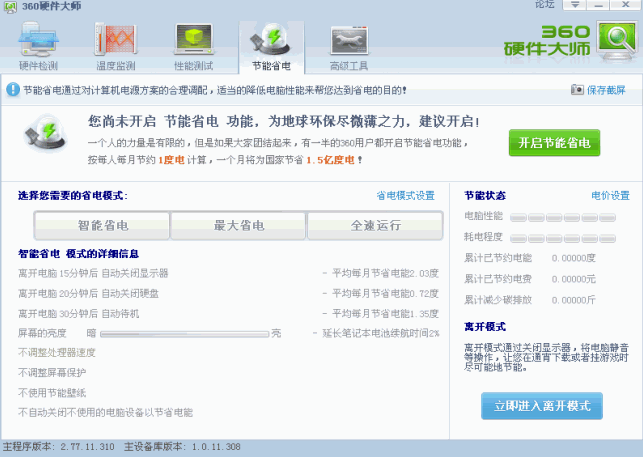Click the camera icon beside 保存截屏
This screenshot has height=457, width=643.
577,89
